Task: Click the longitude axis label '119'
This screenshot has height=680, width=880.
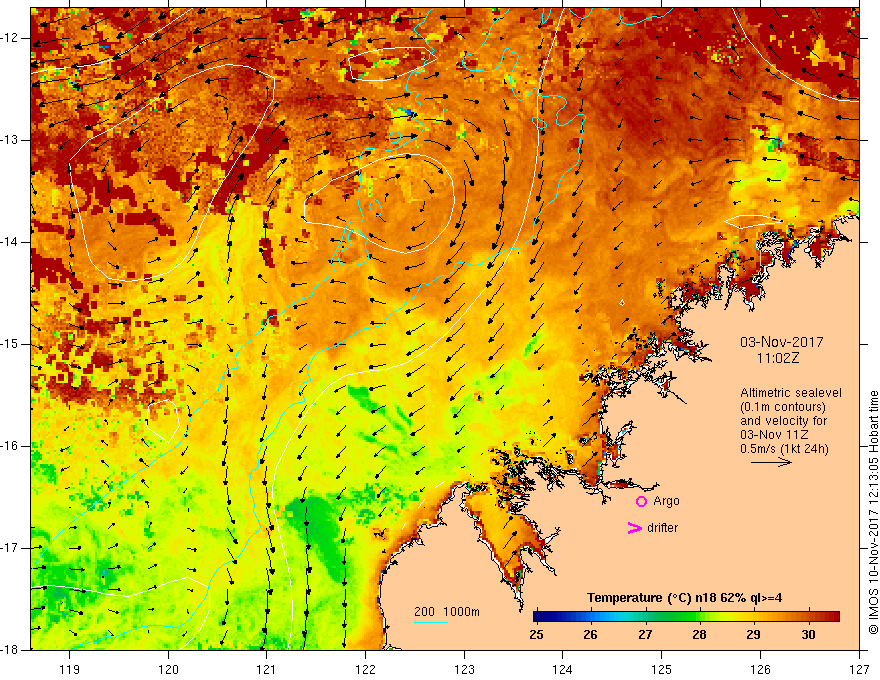Action: [69, 669]
